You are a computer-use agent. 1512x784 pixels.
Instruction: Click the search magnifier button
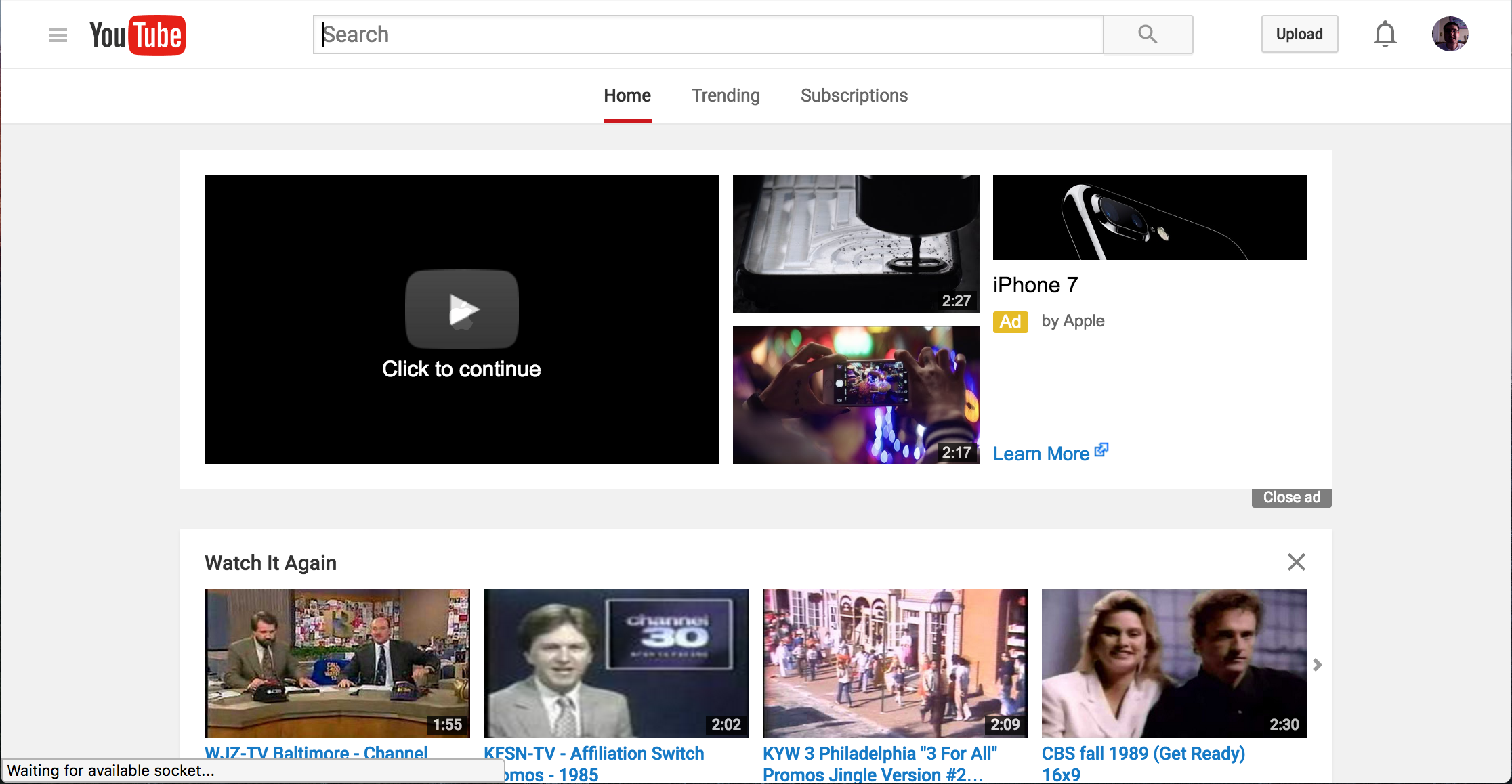click(x=1148, y=35)
